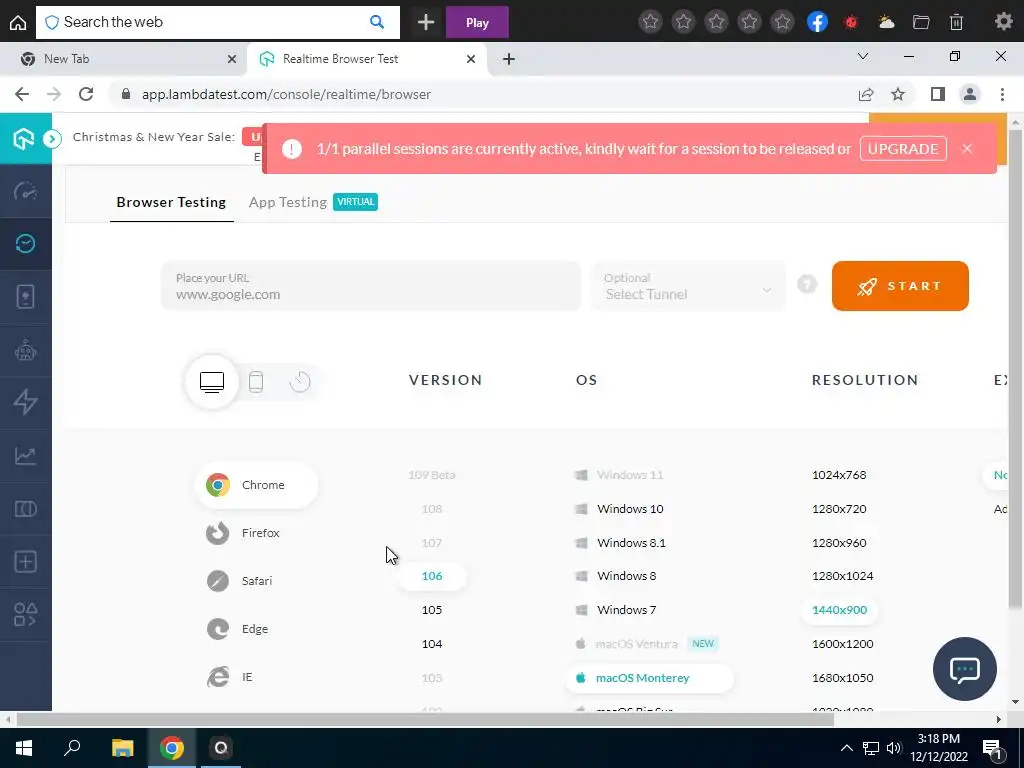Go back to previous page
The height and width of the screenshot is (768, 1024).
[22, 94]
